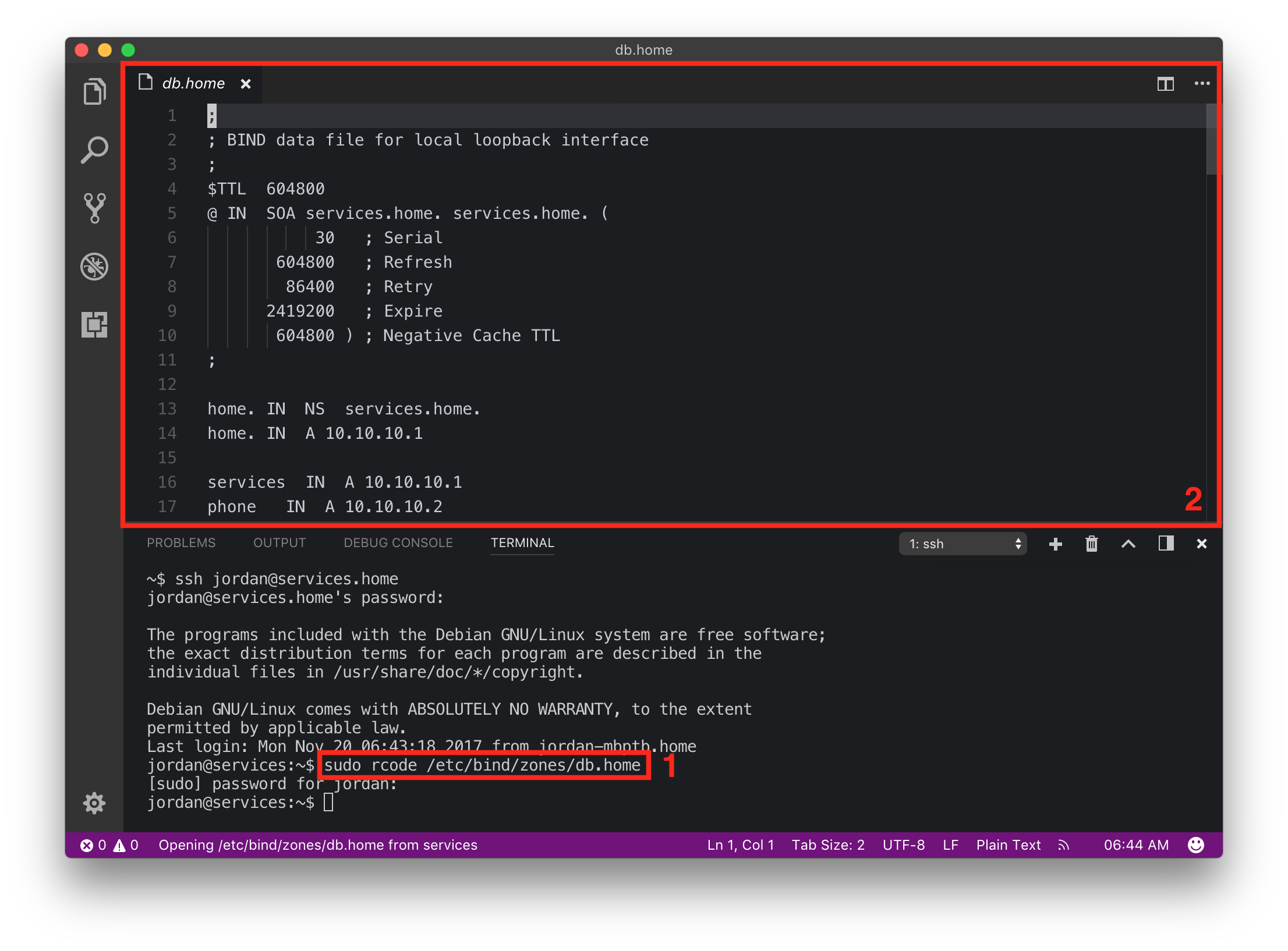Open Manage gear settings icon

point(94,803)
